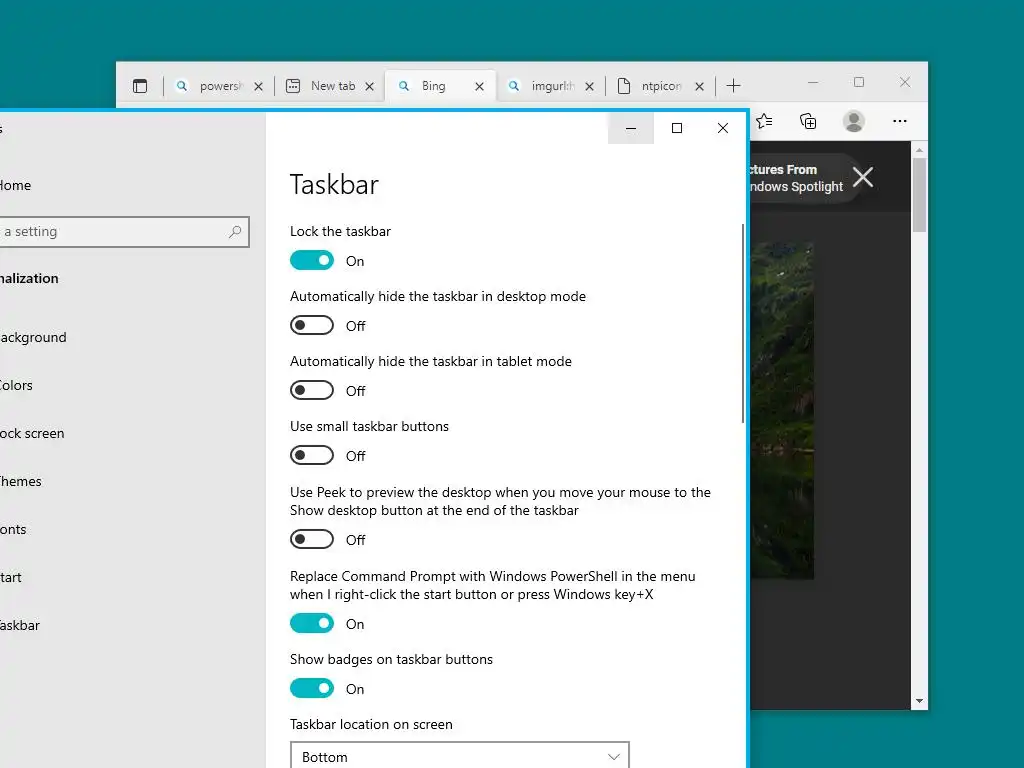
Task: Close the New tab tab in Edge
Action: tap(370, 86)
